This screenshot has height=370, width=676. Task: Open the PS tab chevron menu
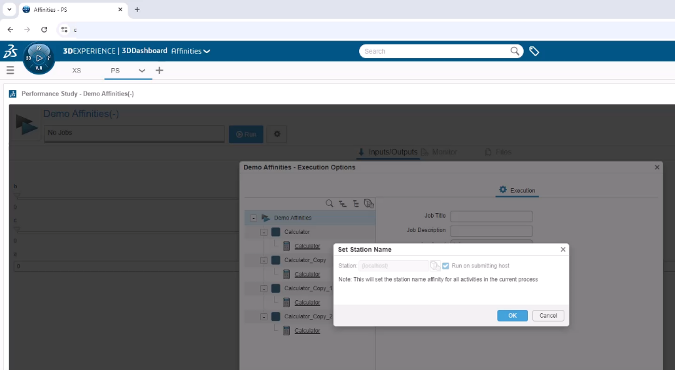pyautogui.click(x=141, y=70)
